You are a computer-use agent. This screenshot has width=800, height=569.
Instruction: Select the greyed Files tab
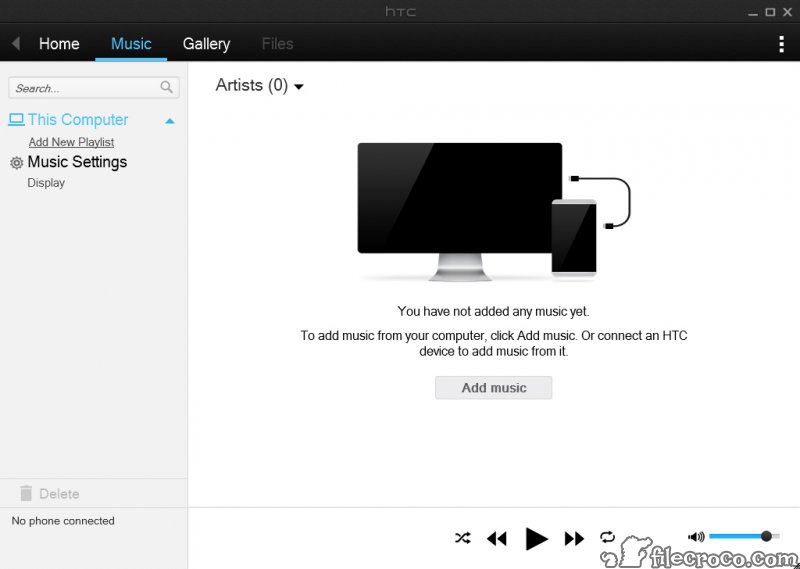click(x=277, y=44)
